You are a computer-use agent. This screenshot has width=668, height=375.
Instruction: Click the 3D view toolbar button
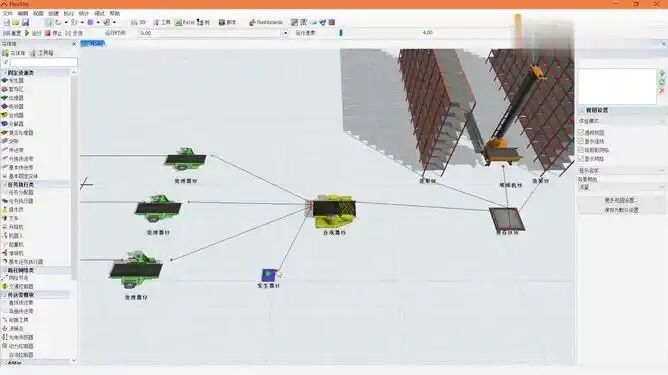(x=138, y=22)
